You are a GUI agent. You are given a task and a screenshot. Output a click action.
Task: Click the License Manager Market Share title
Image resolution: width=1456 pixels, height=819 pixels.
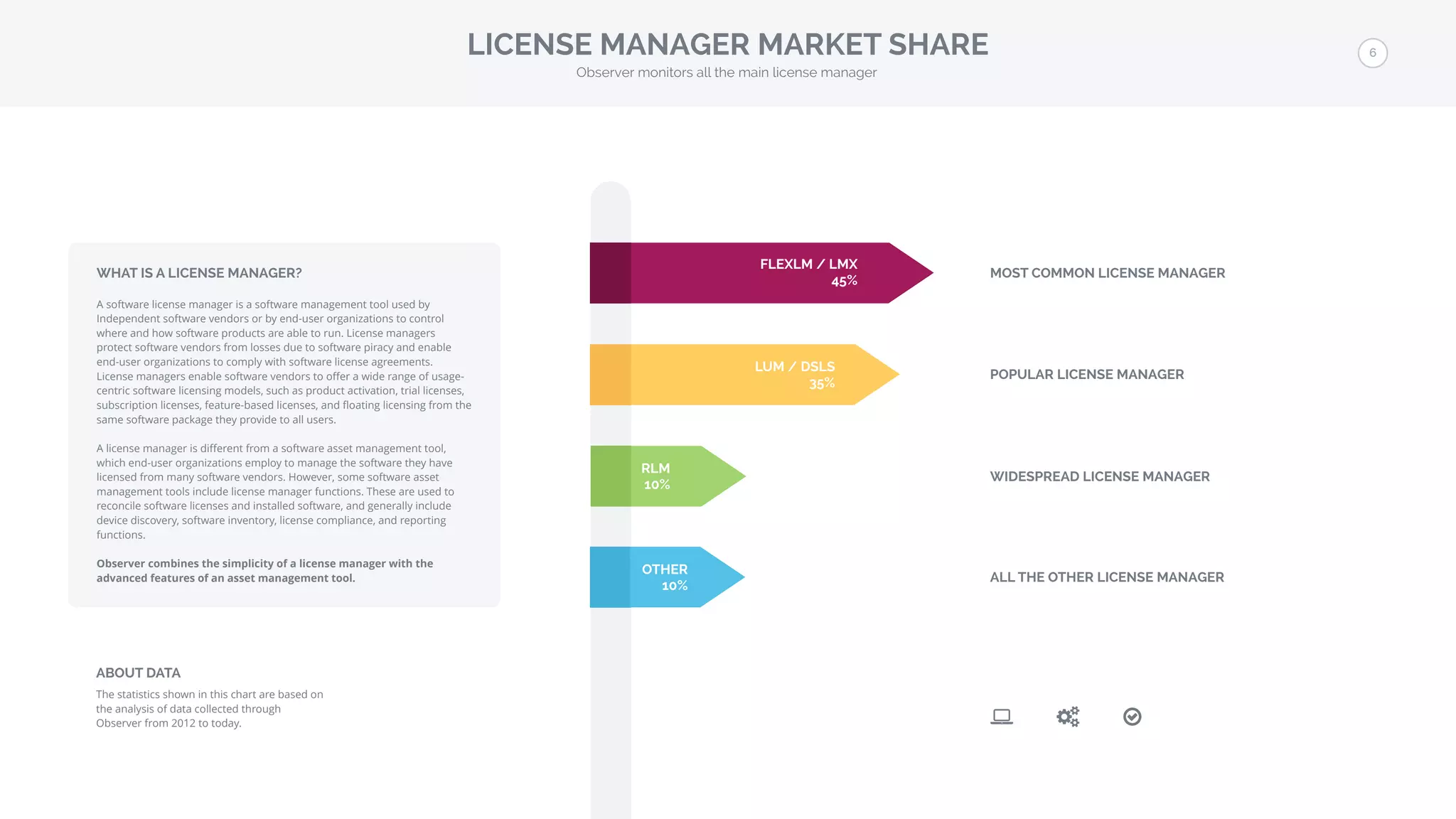click(x=727, y=45)
